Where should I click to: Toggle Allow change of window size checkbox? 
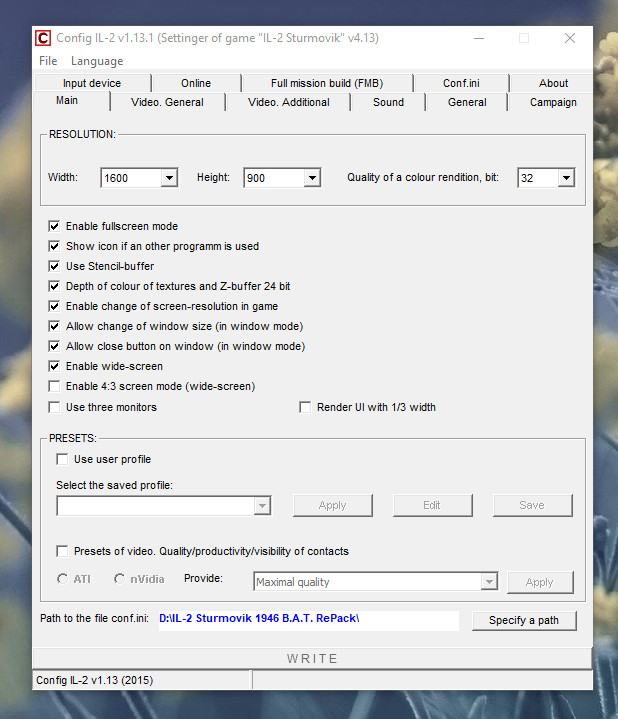click(54, 326)
